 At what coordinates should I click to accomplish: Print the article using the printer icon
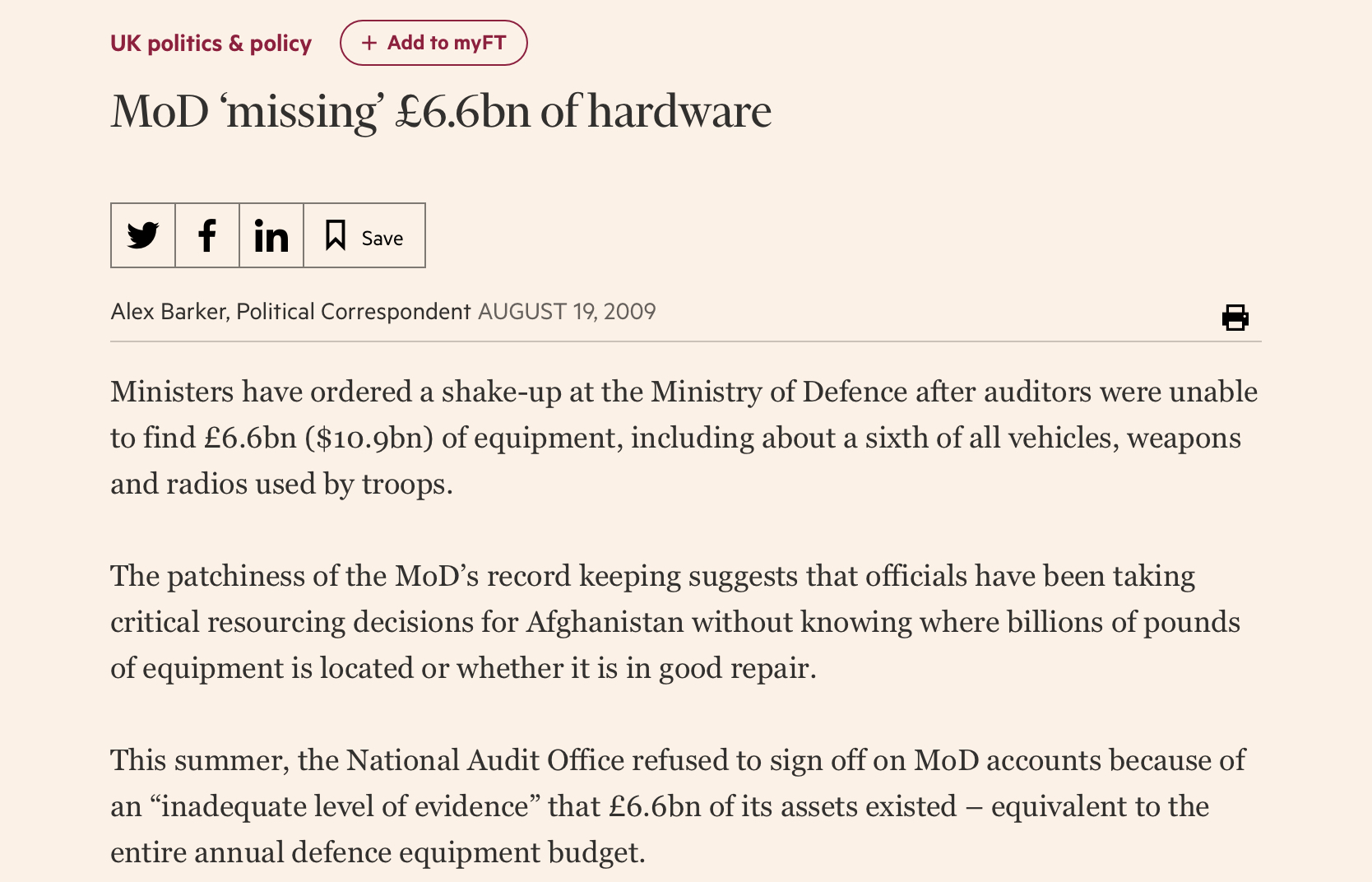(x=1235, y=317)
